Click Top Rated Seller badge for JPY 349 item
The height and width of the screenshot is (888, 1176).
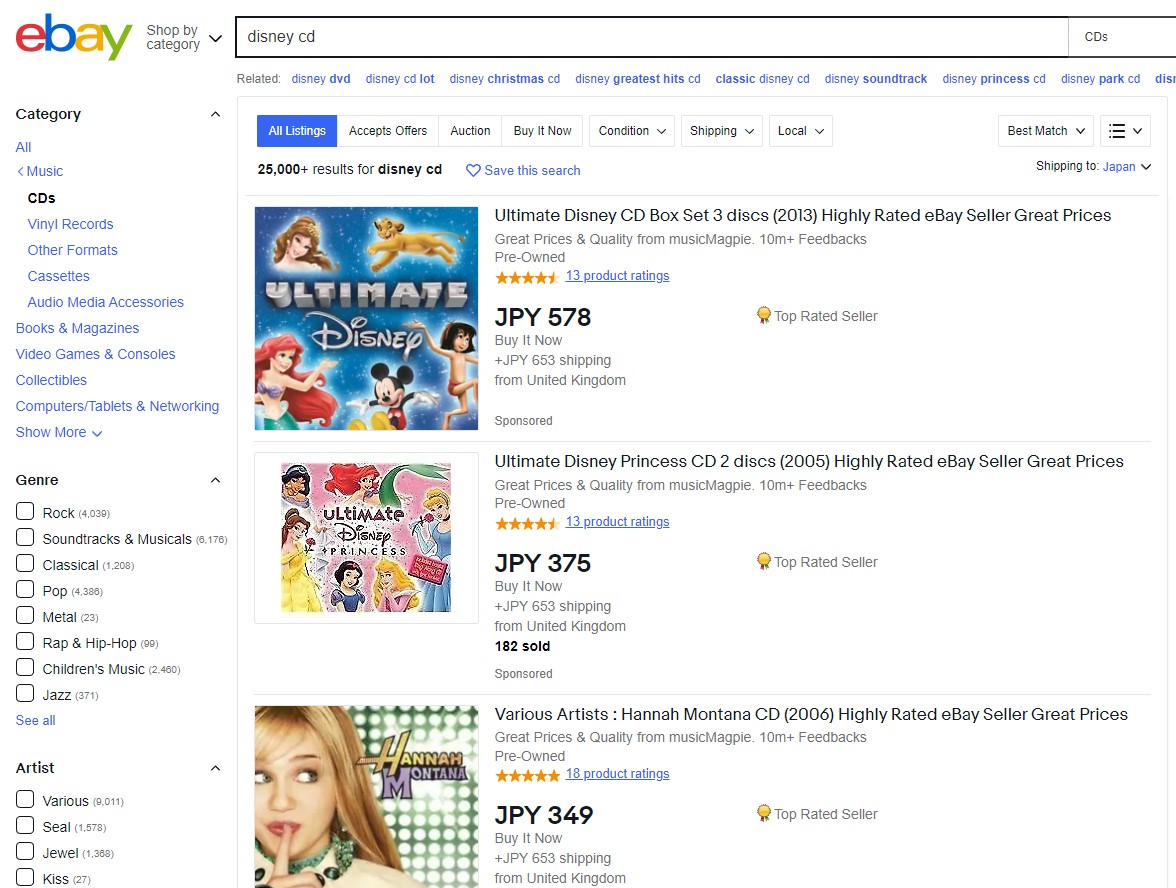tap(817, 814)
